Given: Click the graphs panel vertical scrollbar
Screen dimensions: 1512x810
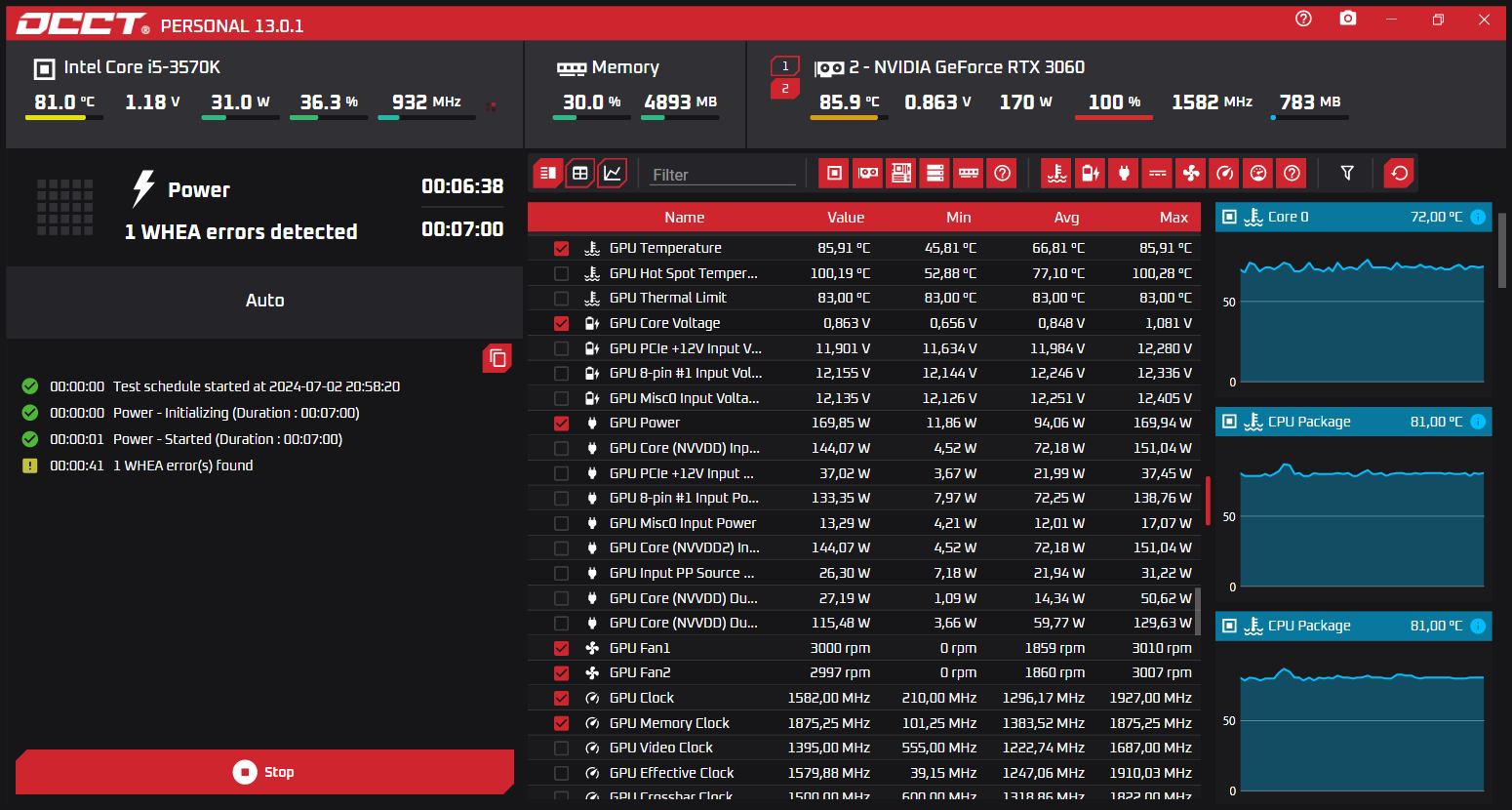Looking at the screenshot, I should pos(1502,251).
